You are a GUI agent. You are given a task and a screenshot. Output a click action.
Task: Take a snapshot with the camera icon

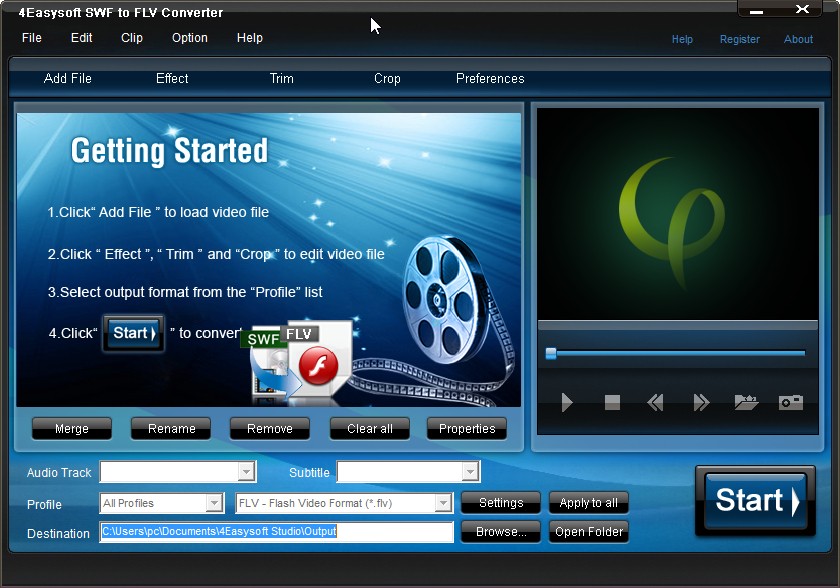(x=789, y=403)
